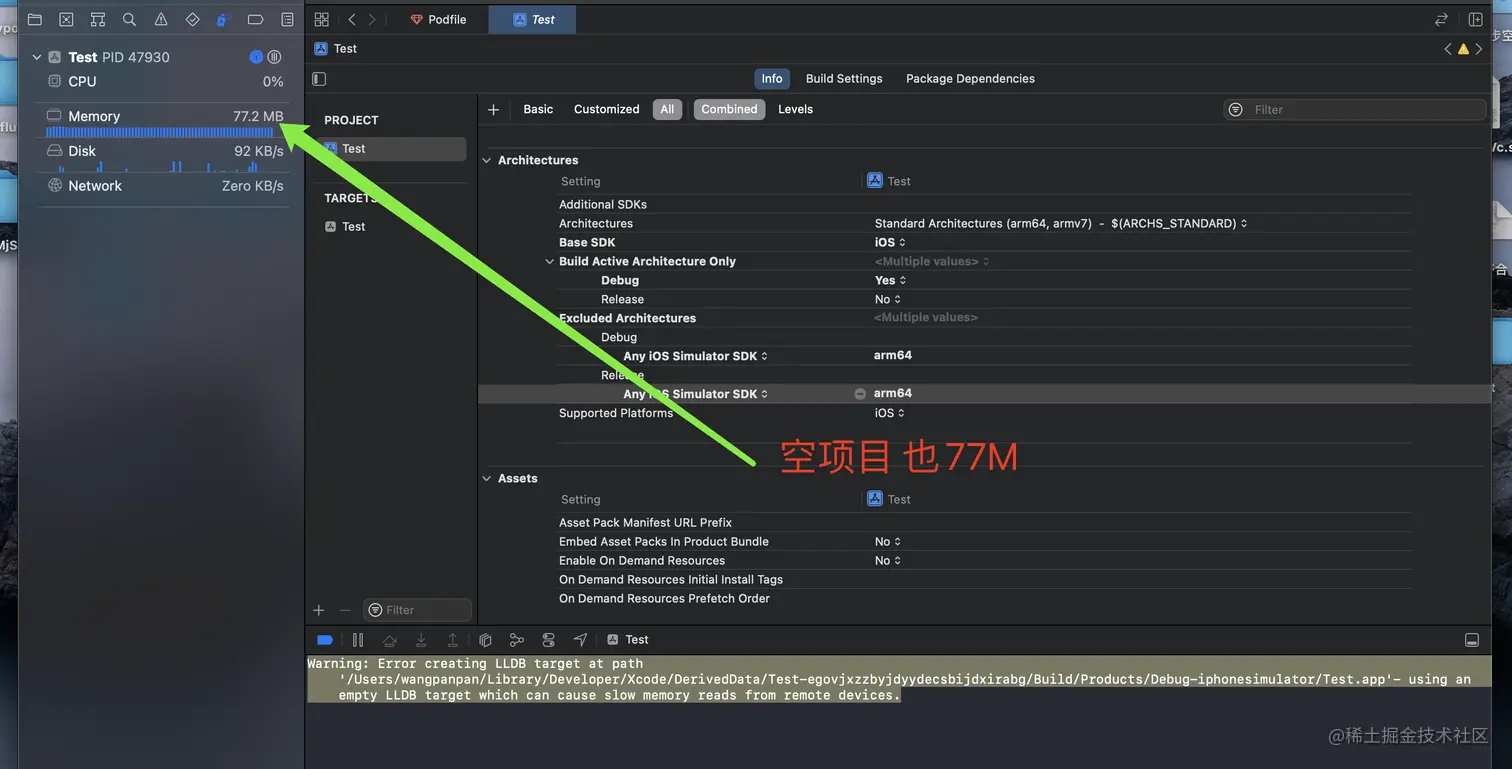This screenshot has width=1512, height=769.
Task: Switch to the Build Settings tab
Action: click(844, 79)
